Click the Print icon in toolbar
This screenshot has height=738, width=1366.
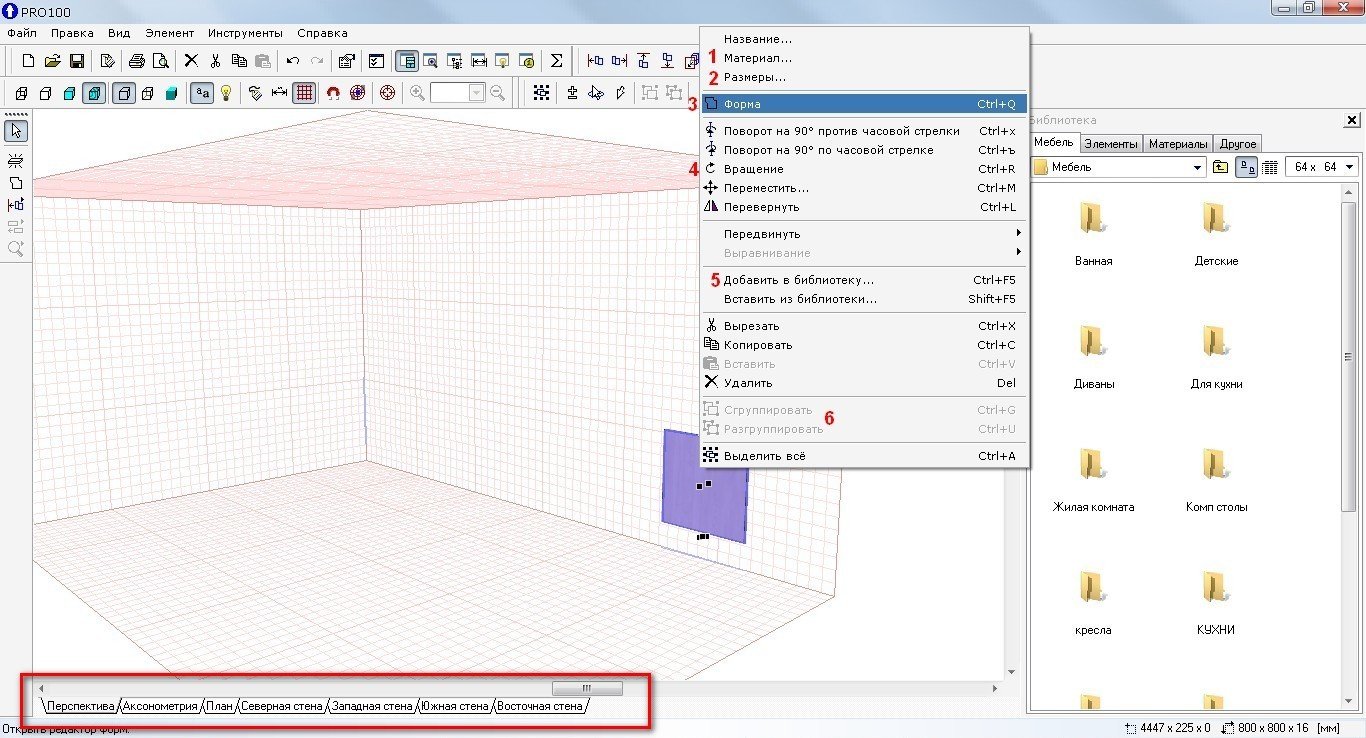tap(137, 61)
